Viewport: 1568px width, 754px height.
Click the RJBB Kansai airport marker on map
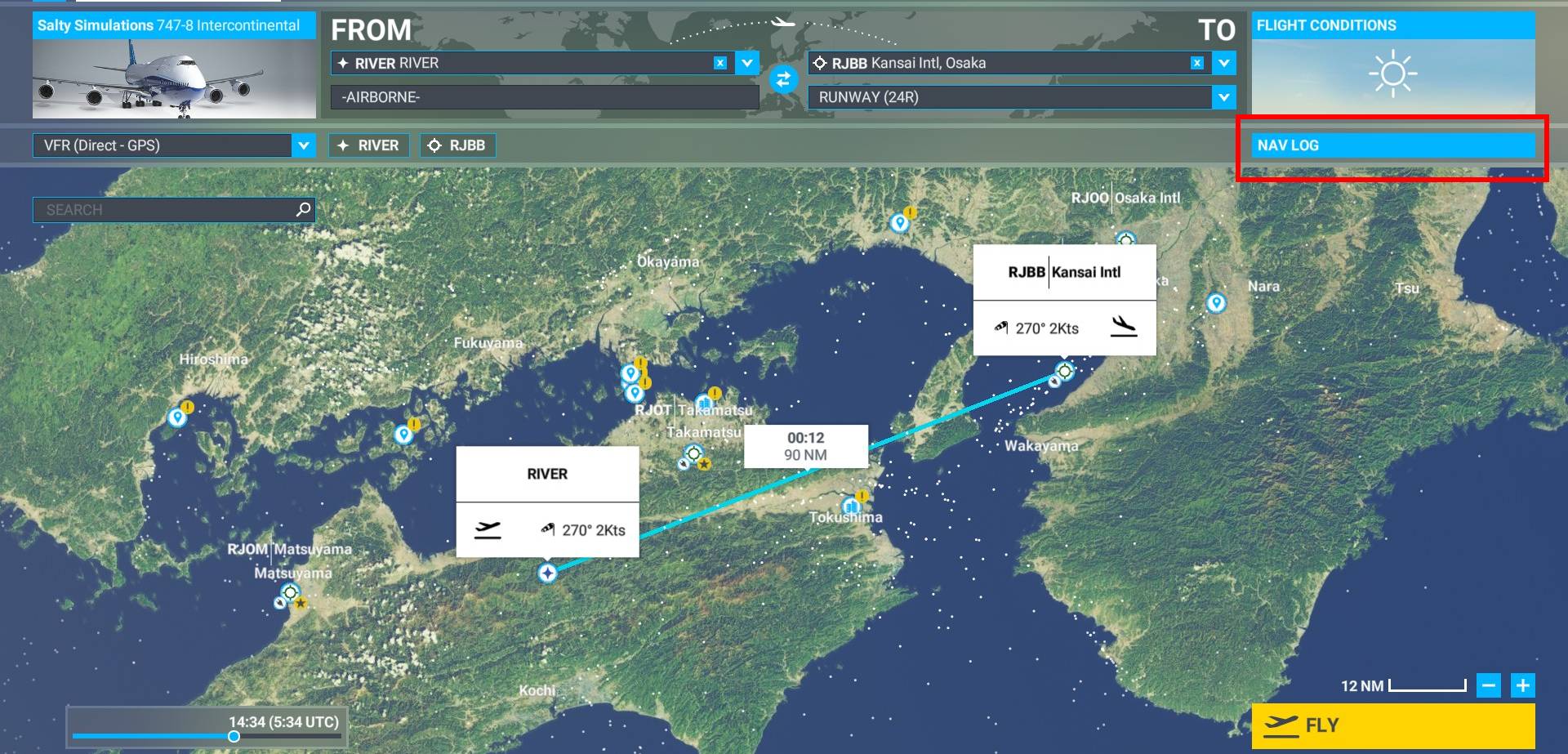point(1064,371)
